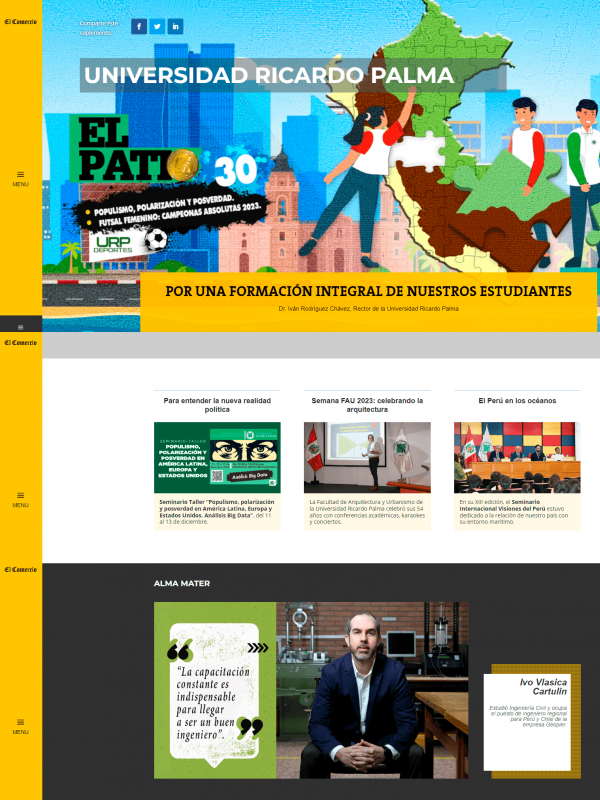Open the Ivo Vlasica Cartulin profile card

pos(531,720)
